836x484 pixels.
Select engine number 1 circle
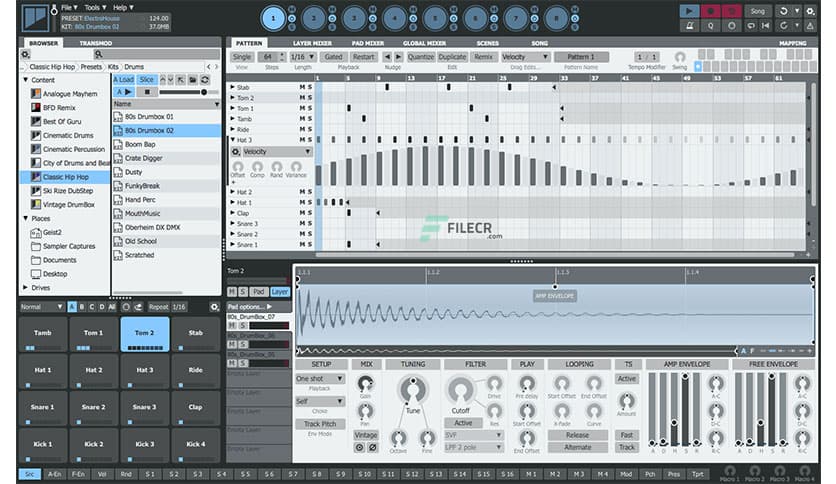(x=274, y=17)
